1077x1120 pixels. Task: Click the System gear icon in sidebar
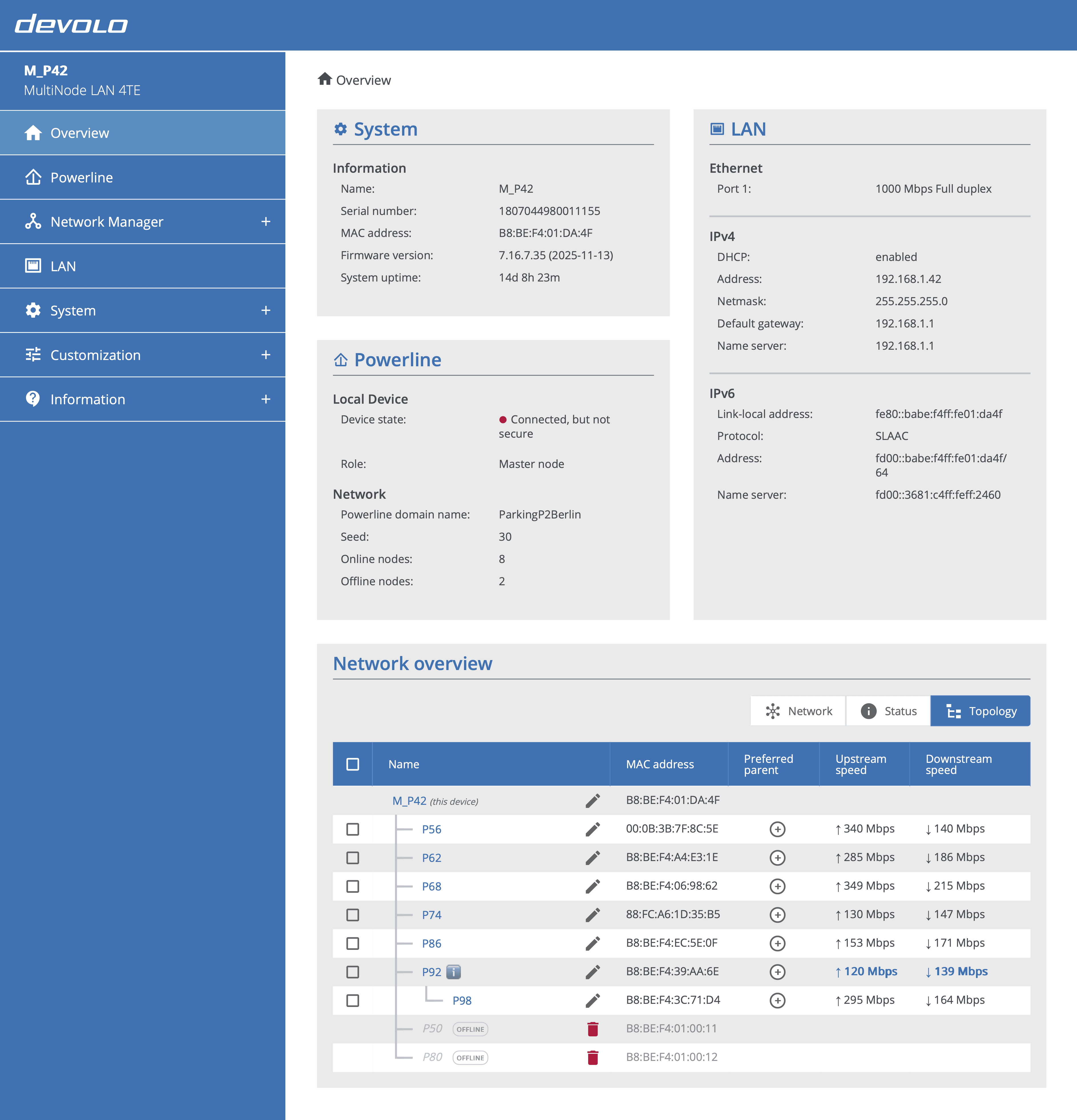33,310
